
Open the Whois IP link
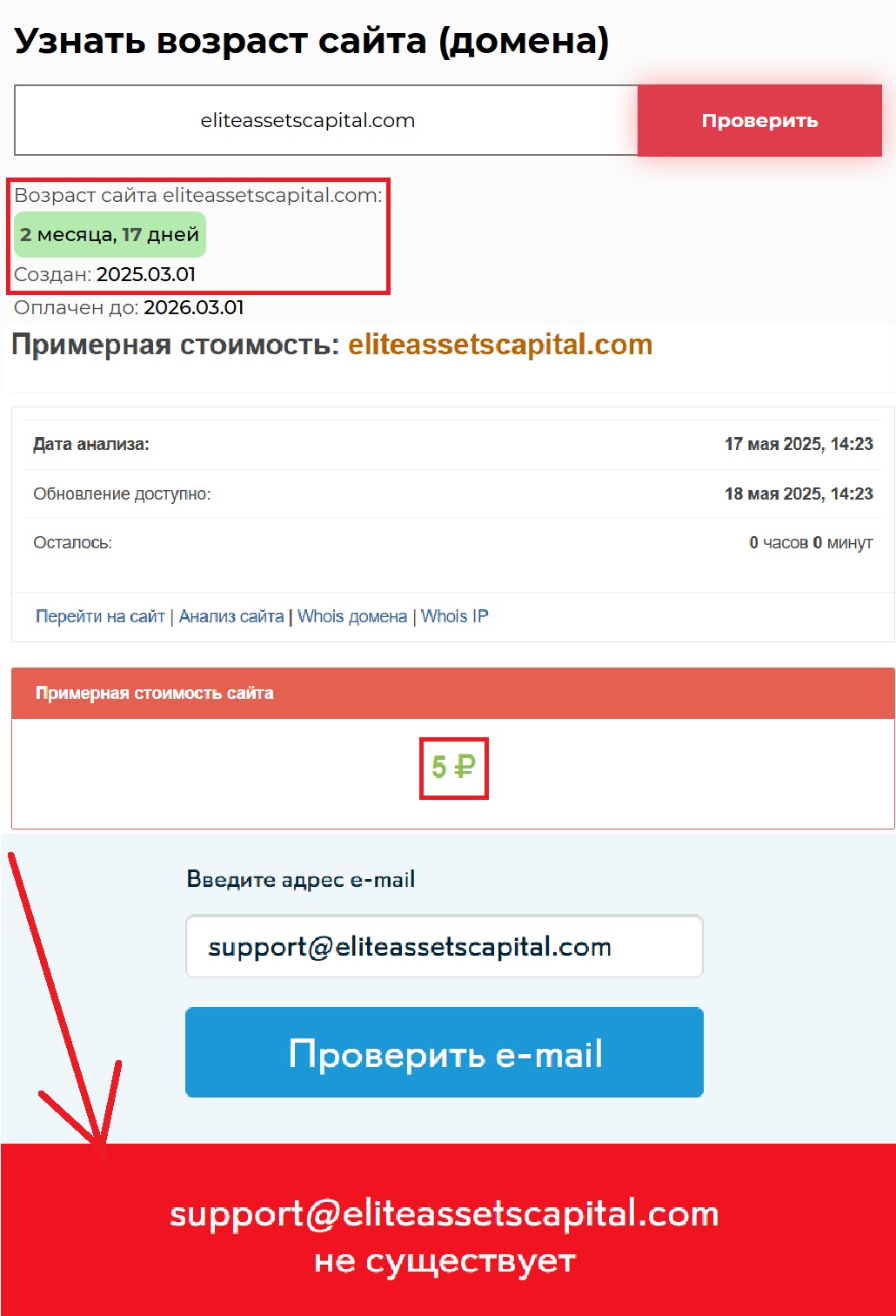pos(455,616)
